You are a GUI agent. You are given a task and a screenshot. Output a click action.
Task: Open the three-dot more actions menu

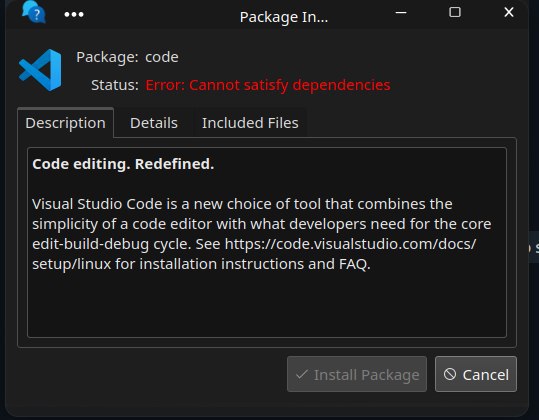74,14
